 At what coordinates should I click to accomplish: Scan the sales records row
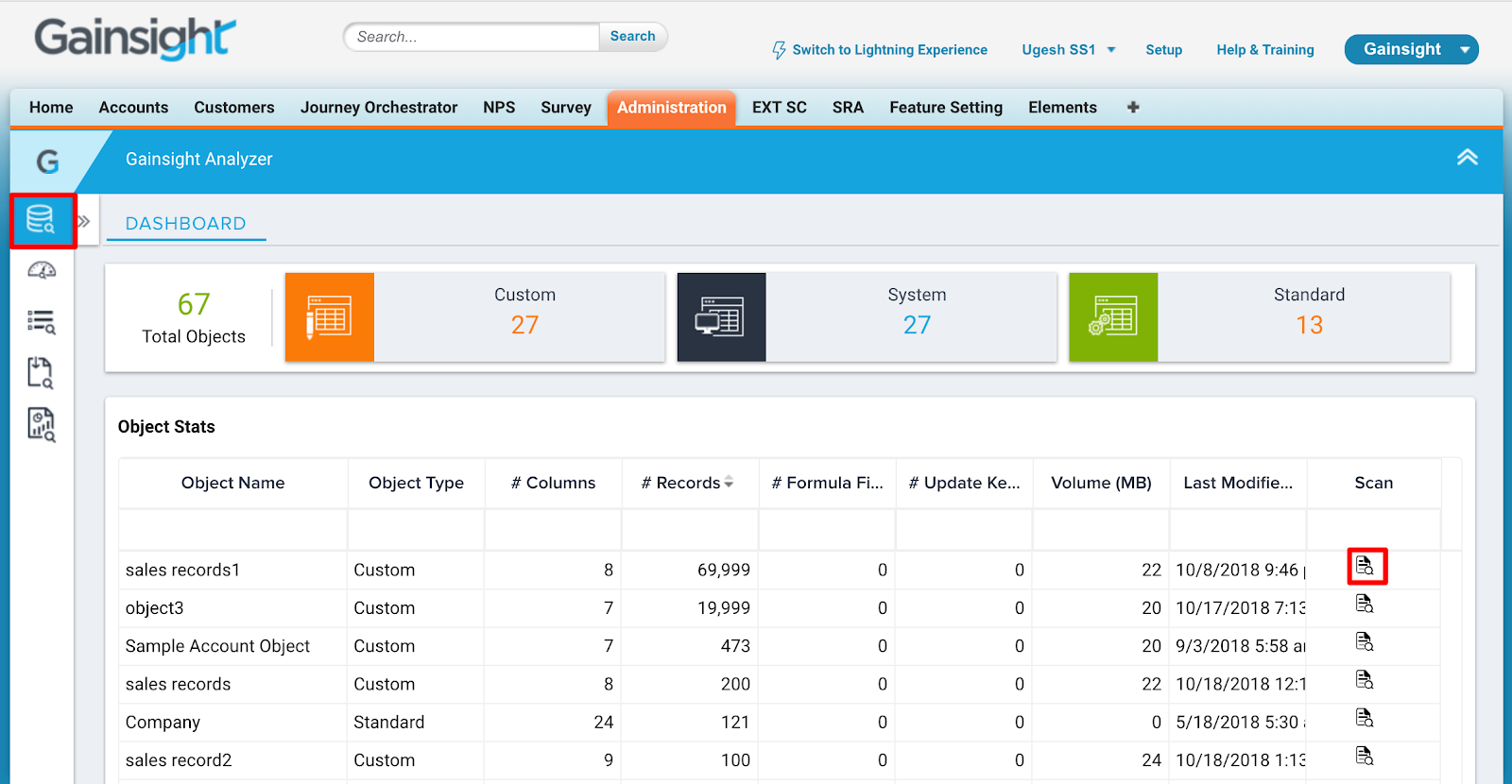(x=1366, y=679)
